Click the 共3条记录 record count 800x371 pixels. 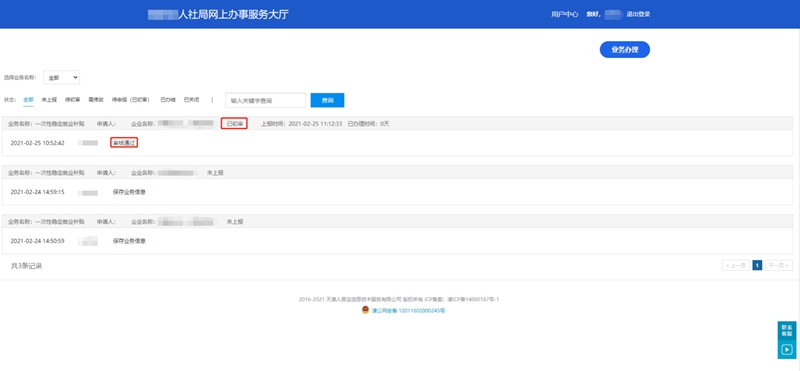pyautogui.click(x=27, y=266)
